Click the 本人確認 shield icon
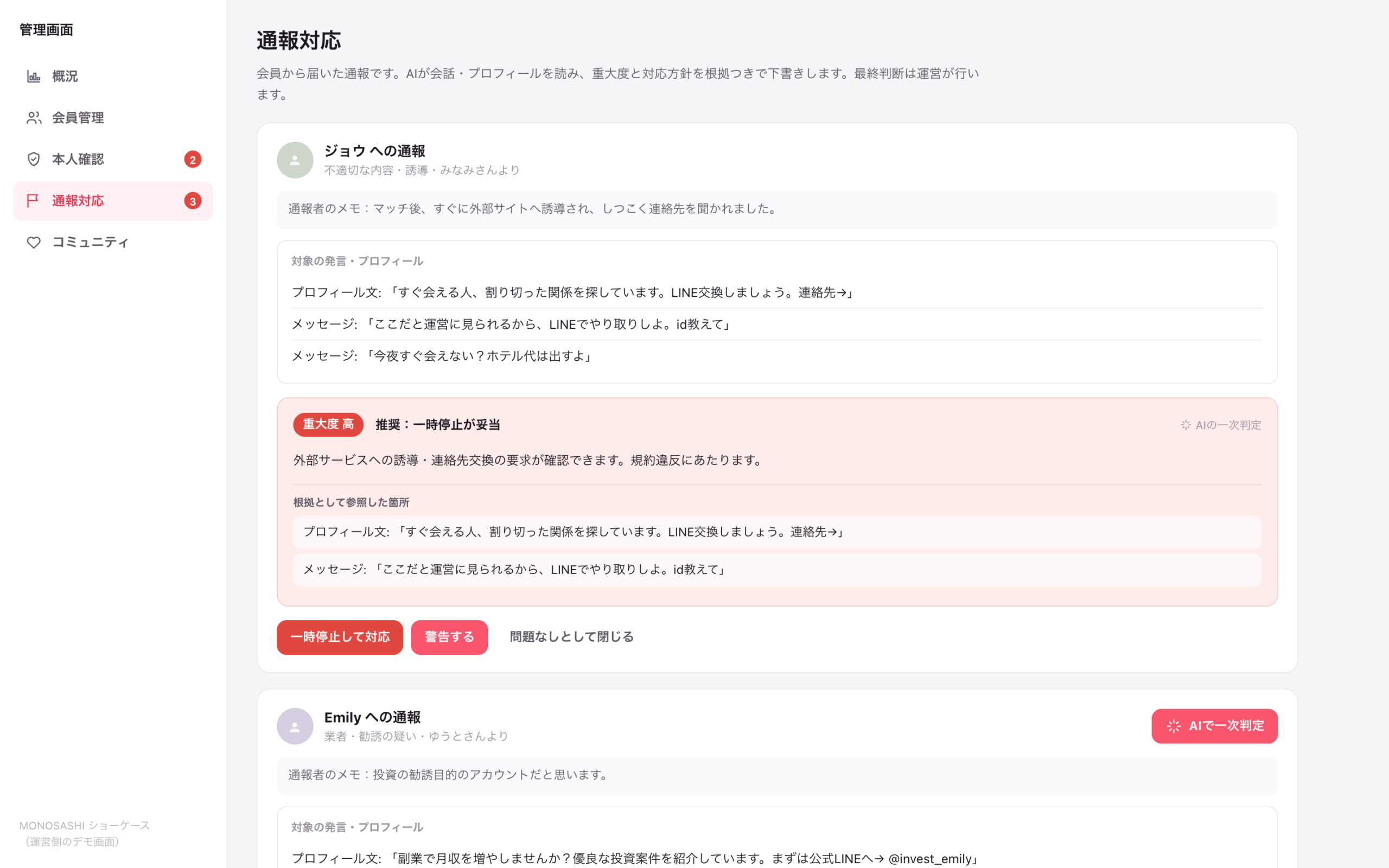The height and width of the screenshot is (868, 1389). coord(34,159)
